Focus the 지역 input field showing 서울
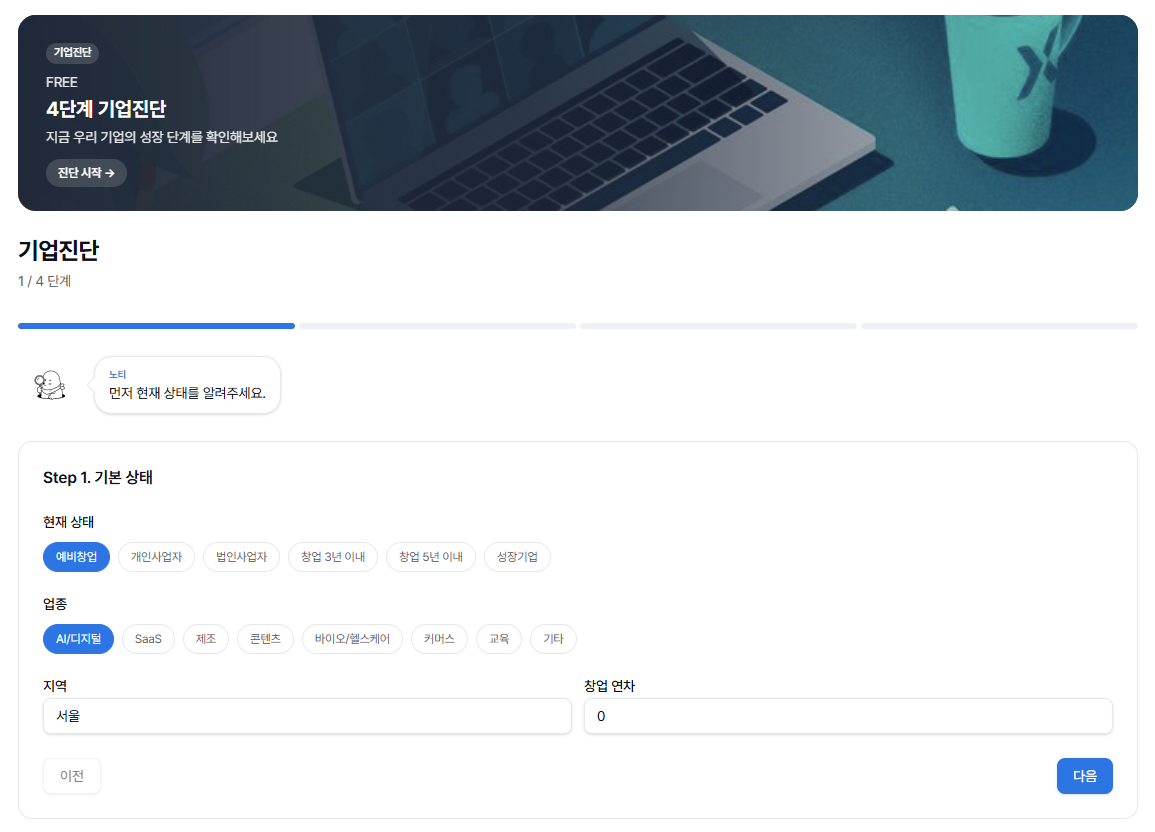Image resolution: width=1155 pixels, height=832 pixels. tap(307, 716)
